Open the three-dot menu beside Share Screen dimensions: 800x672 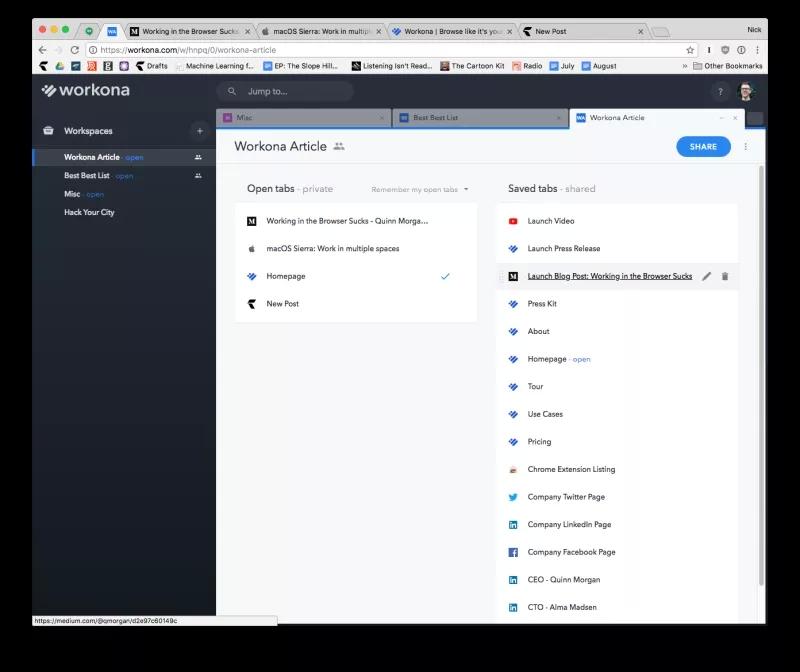(x=745, y=147)
